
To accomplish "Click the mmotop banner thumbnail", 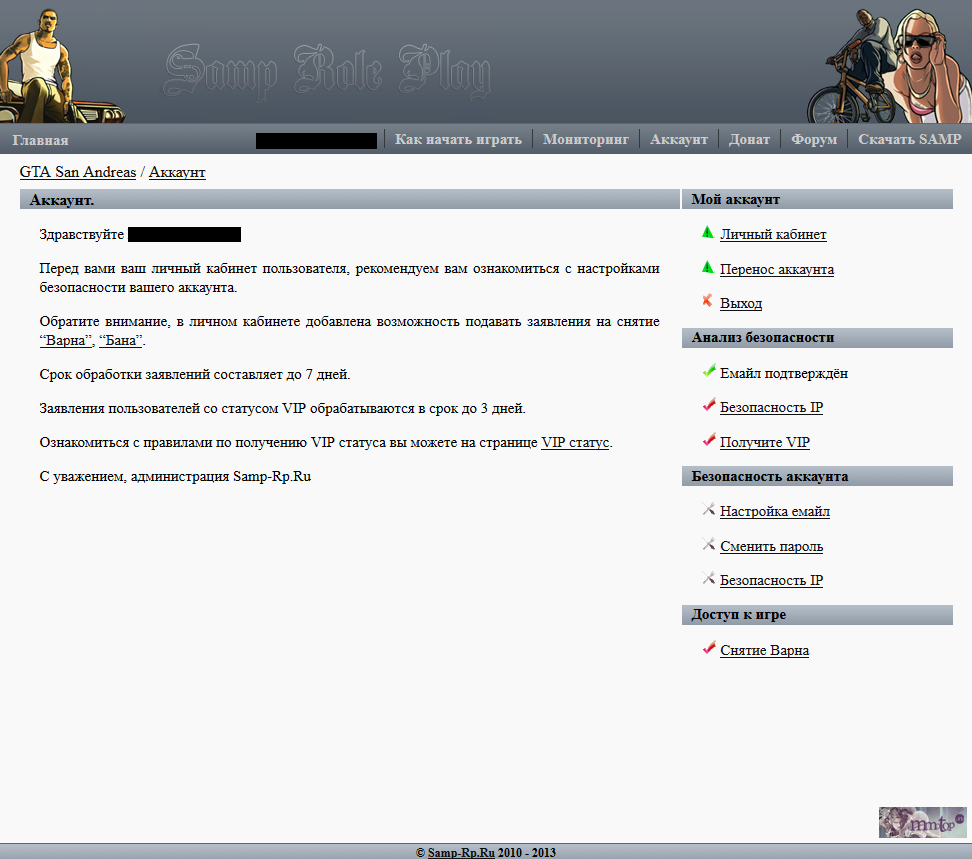I will (922, 822).
